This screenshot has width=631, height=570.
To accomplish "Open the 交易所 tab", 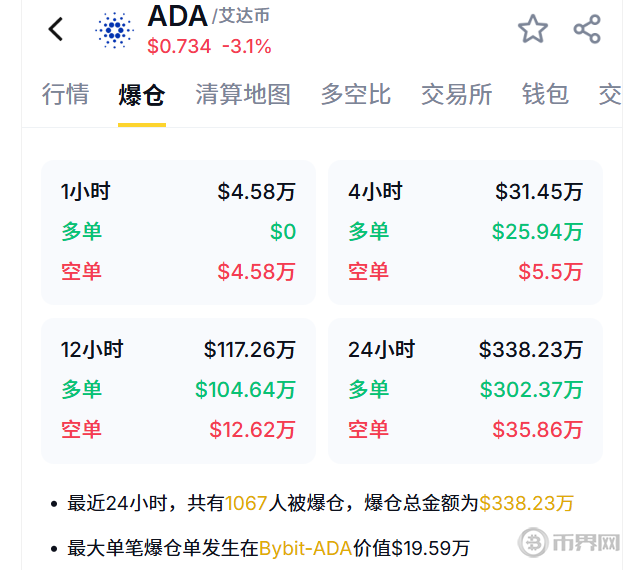I will point(457,95).
